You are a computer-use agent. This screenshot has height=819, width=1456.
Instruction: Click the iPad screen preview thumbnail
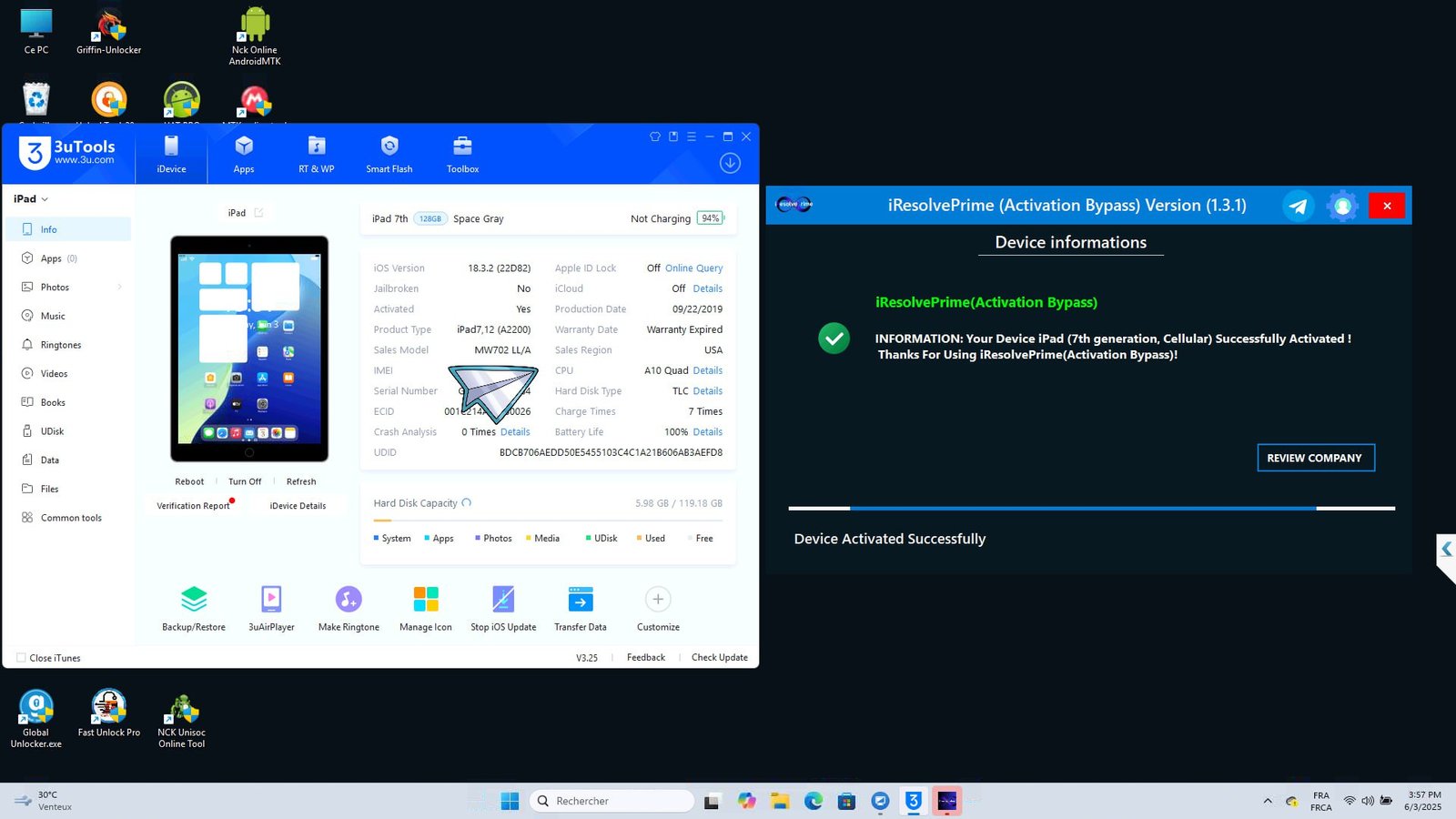249,349
